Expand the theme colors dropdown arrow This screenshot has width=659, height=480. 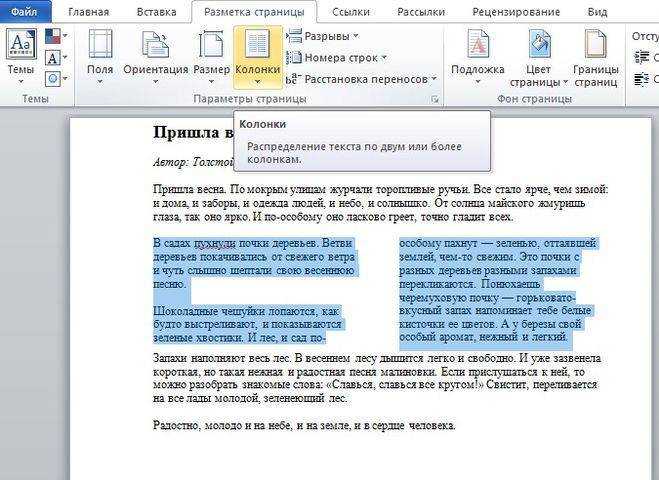point(65,36)
